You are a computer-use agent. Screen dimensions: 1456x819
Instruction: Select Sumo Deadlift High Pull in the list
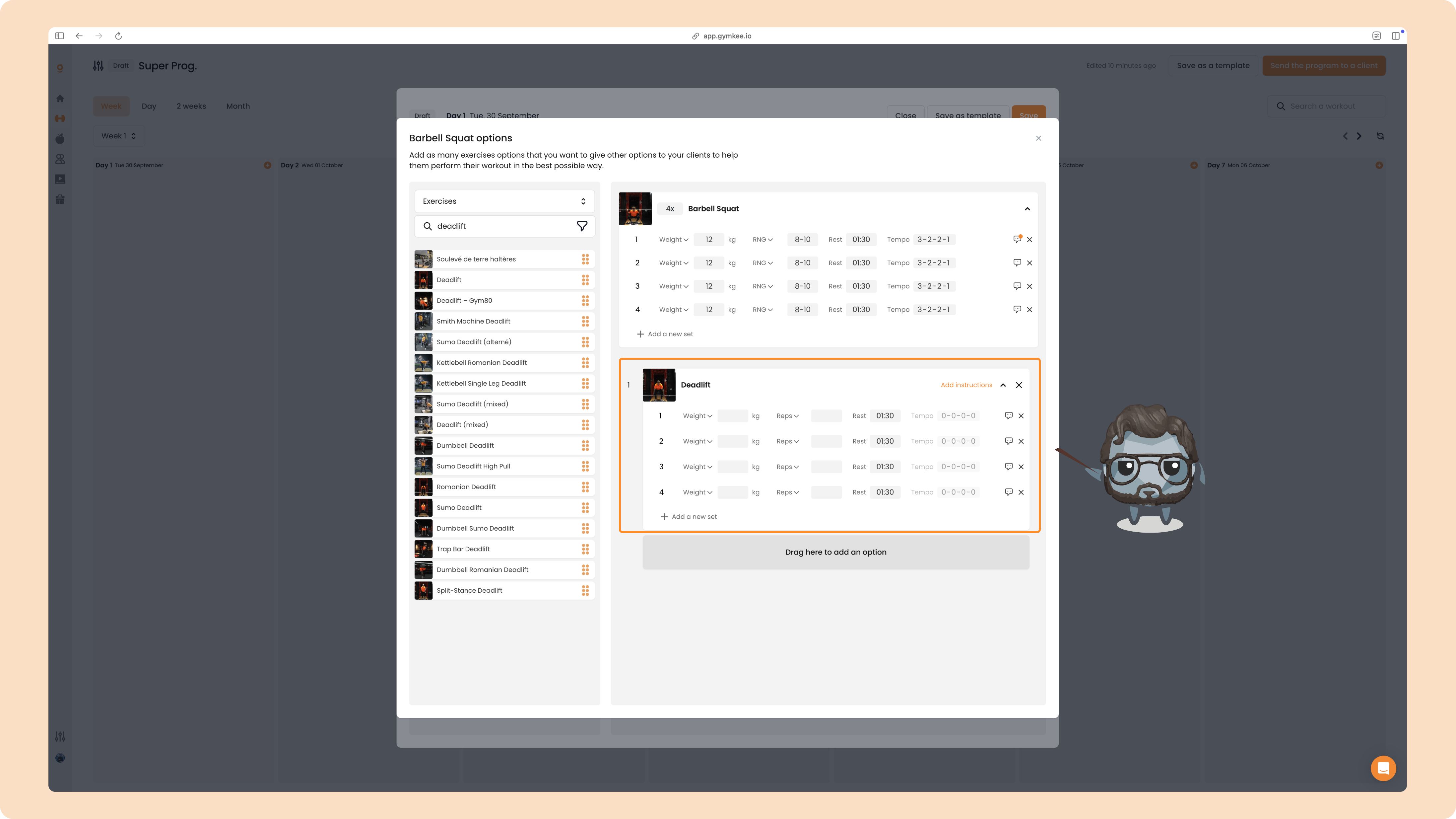(504, 466)
